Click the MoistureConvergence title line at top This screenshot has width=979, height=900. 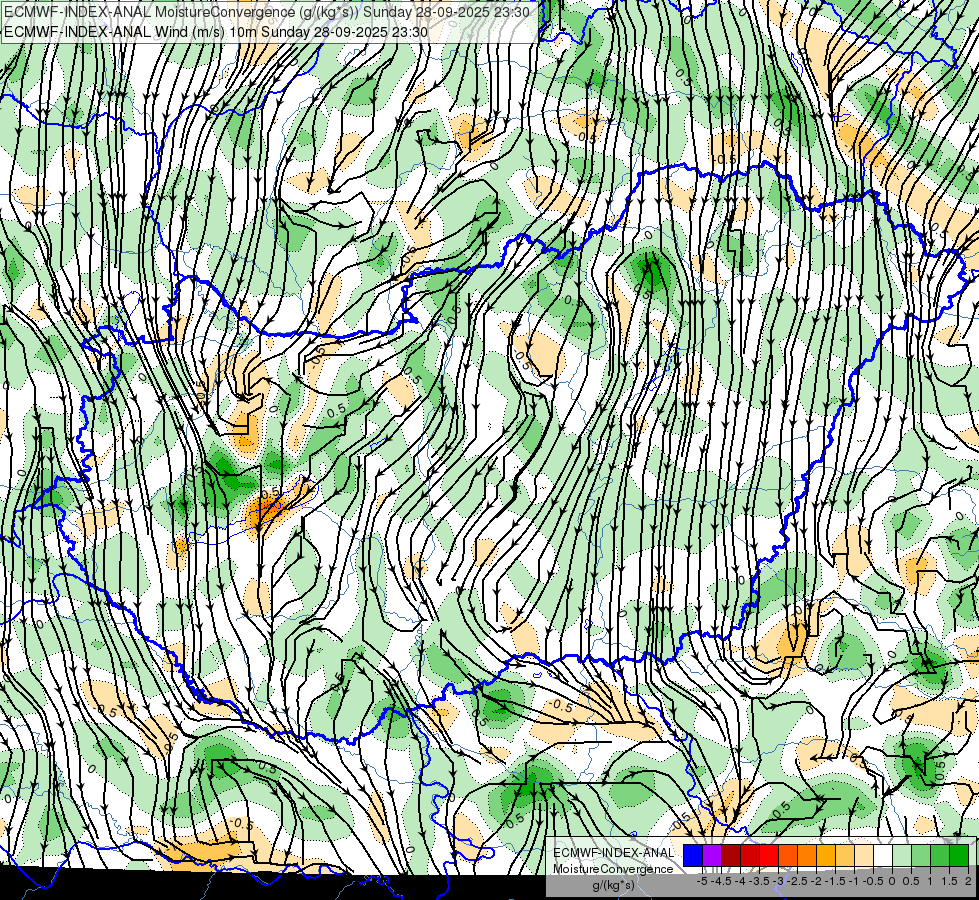pos(267,12)
